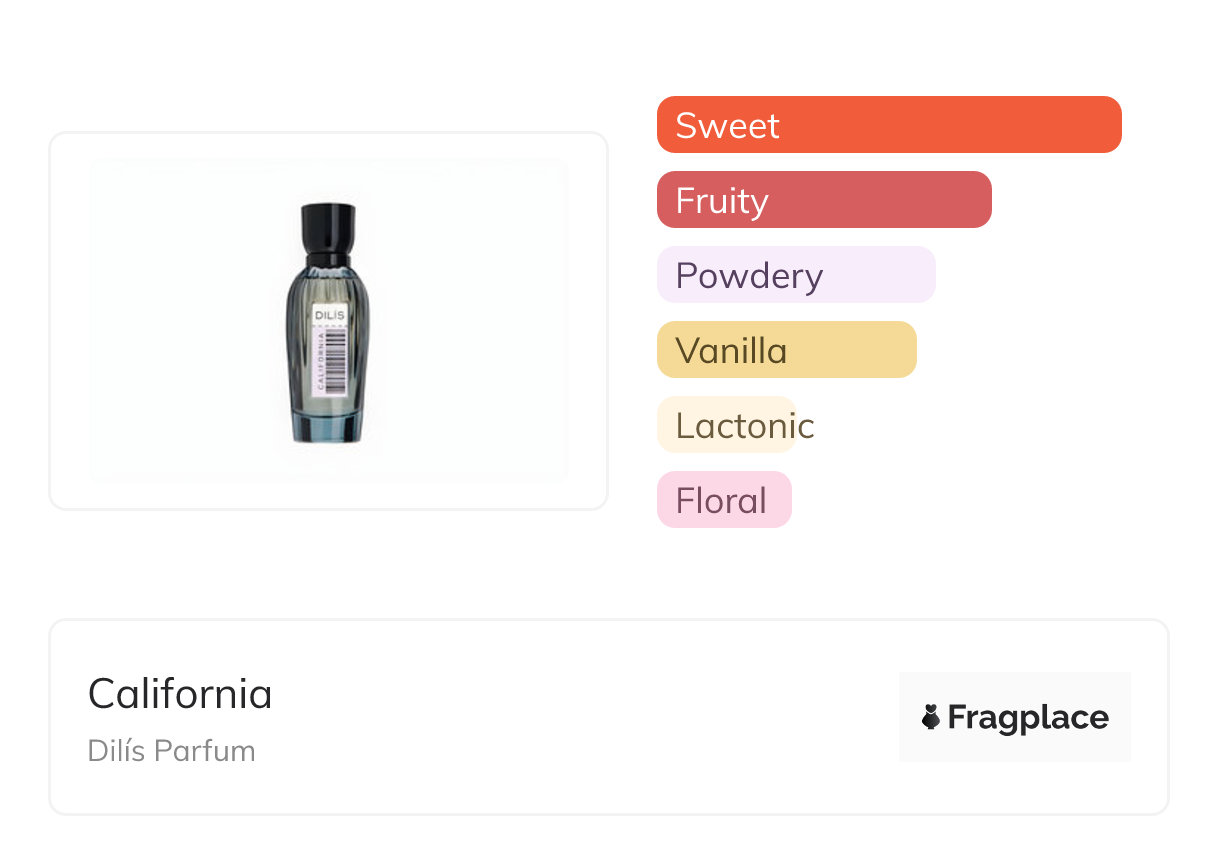Select the red Fruity accord bar

(x=823, y=200)
